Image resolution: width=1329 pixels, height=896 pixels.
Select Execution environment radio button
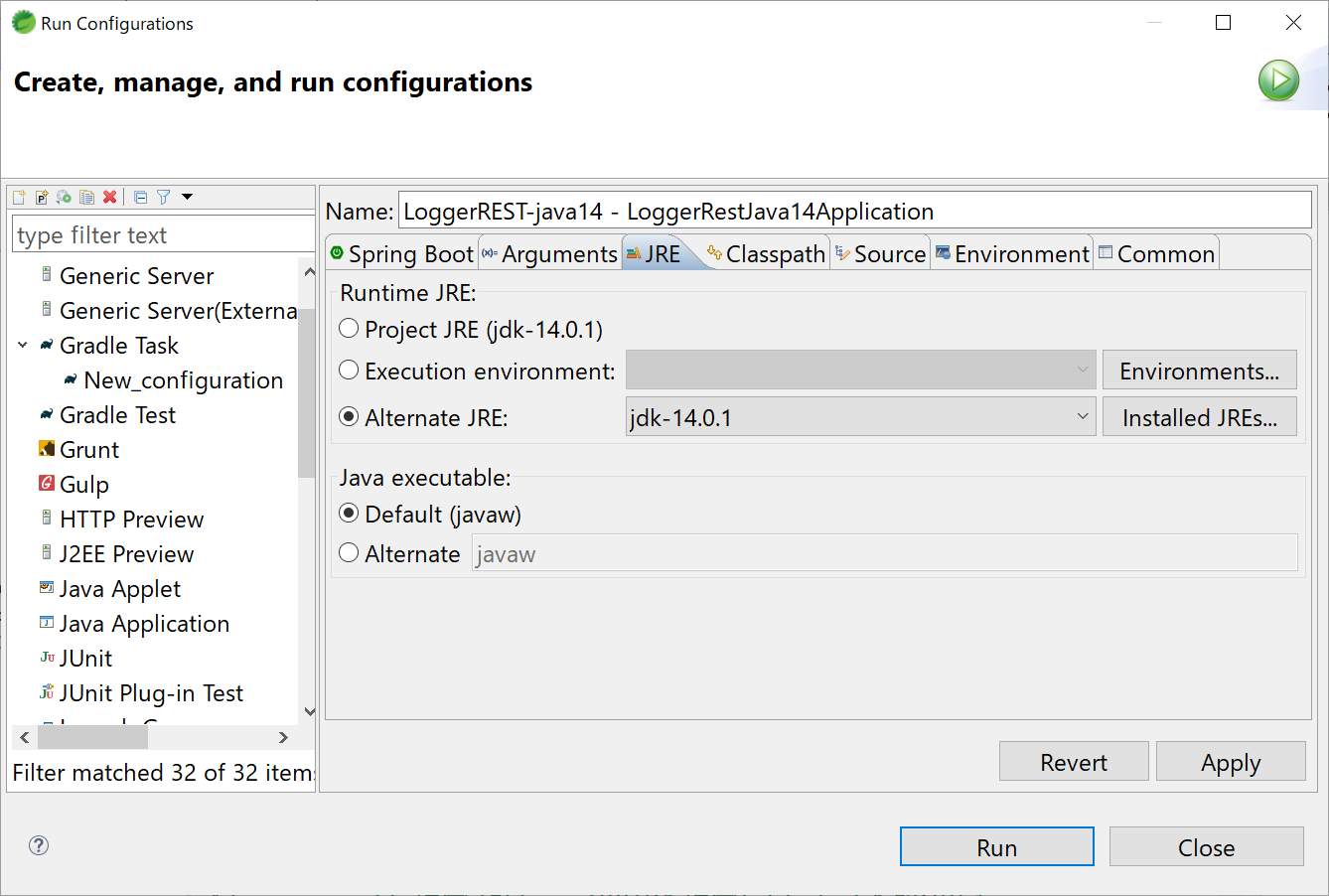point(349,371)
